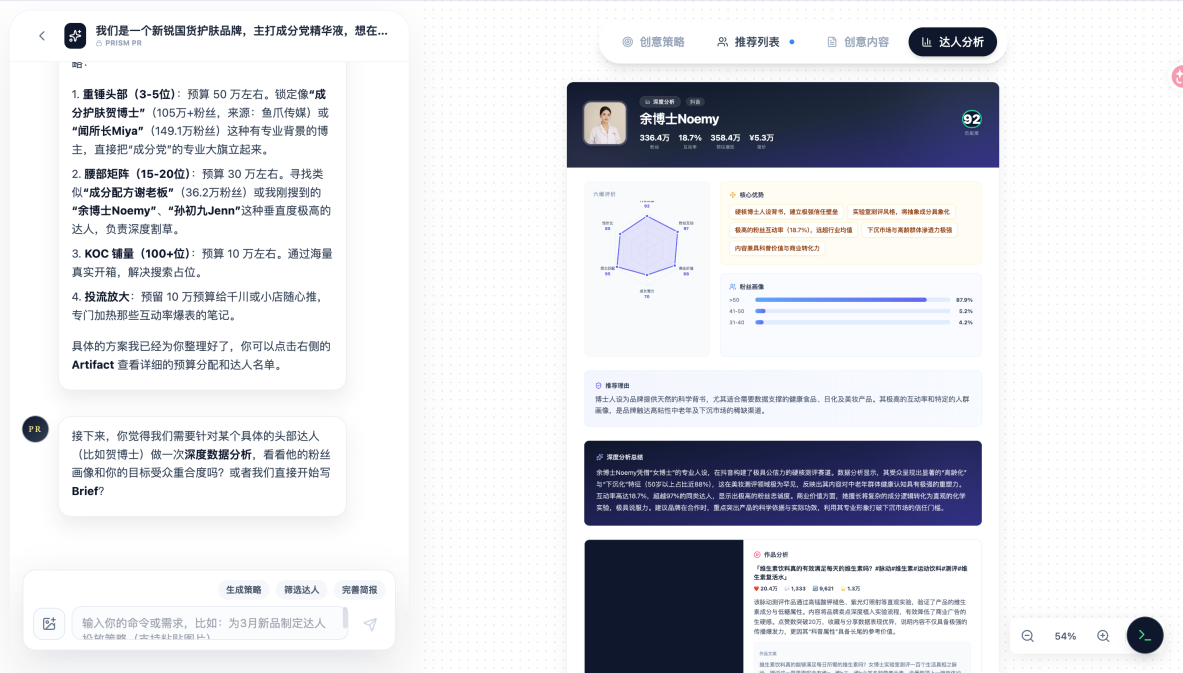Click the back arrow beside the conversation title

click(41, 34)
